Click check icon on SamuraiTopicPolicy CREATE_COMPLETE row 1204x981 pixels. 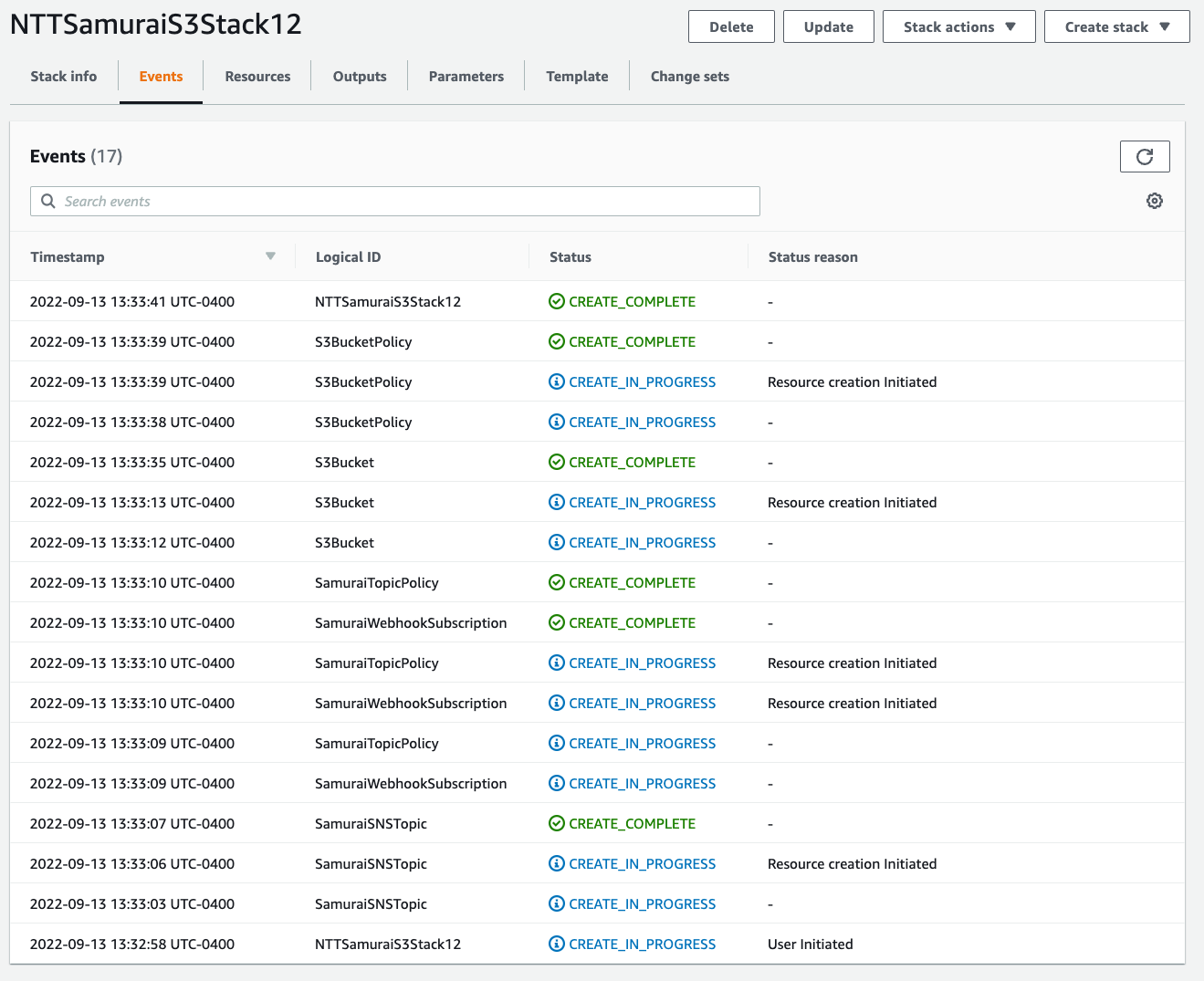(x=556, y=582)
